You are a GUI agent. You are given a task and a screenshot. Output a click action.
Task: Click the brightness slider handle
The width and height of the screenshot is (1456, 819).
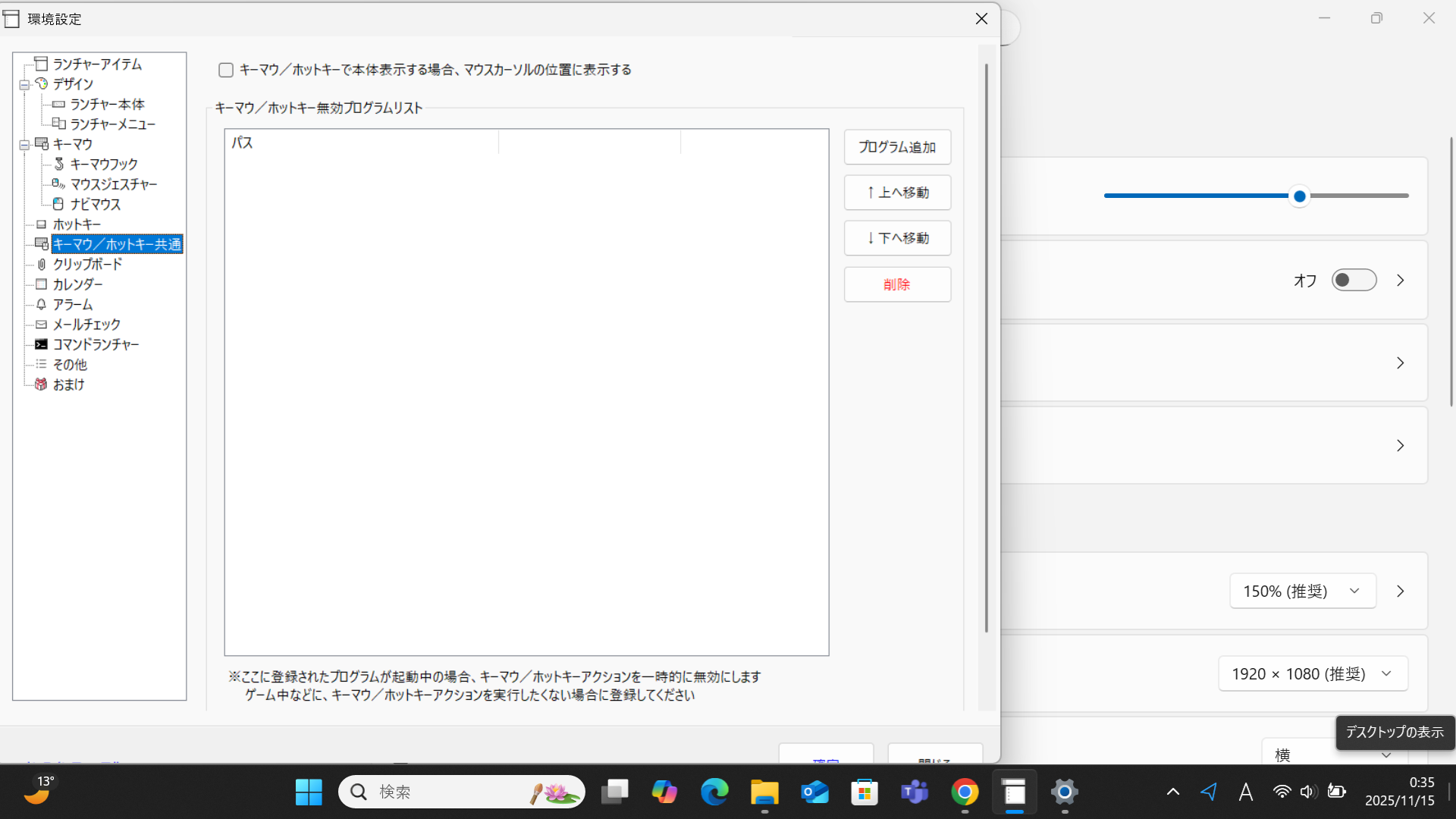(1300, 196)
